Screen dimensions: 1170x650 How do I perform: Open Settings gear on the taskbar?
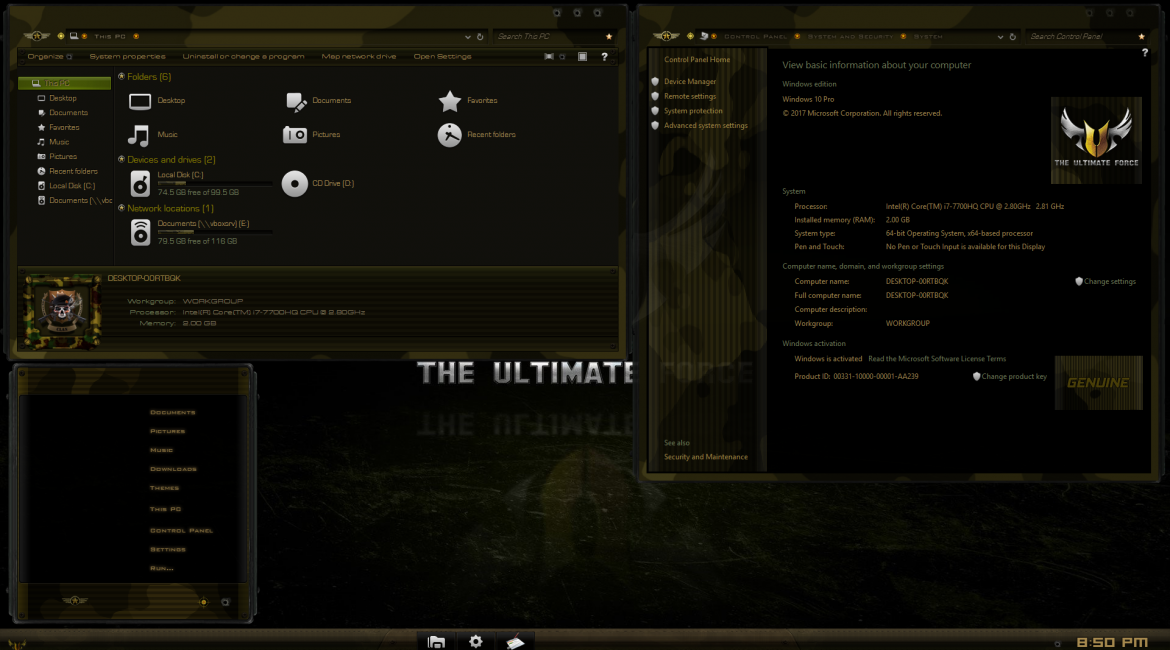475,641
